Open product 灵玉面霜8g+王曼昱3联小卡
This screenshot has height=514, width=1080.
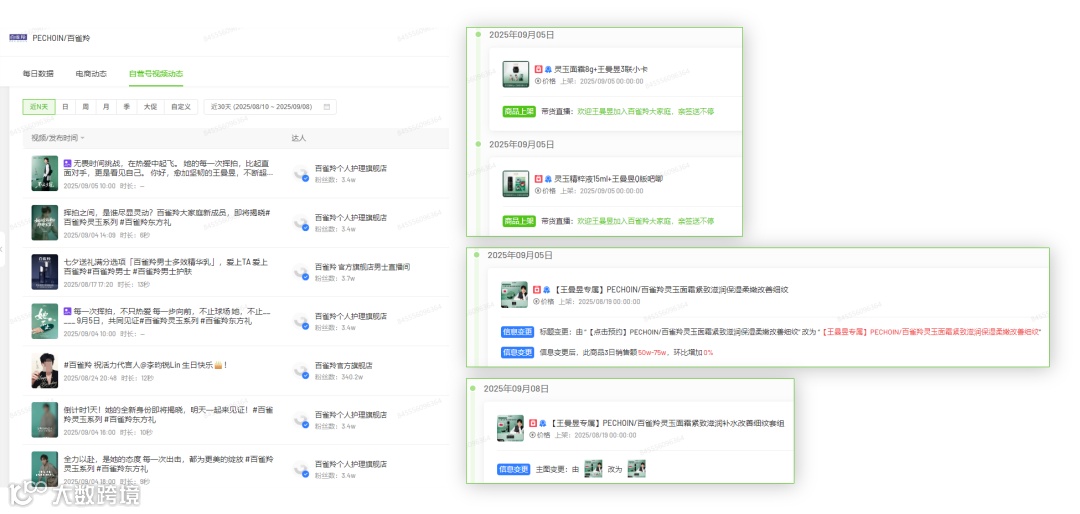click(601, 70)
